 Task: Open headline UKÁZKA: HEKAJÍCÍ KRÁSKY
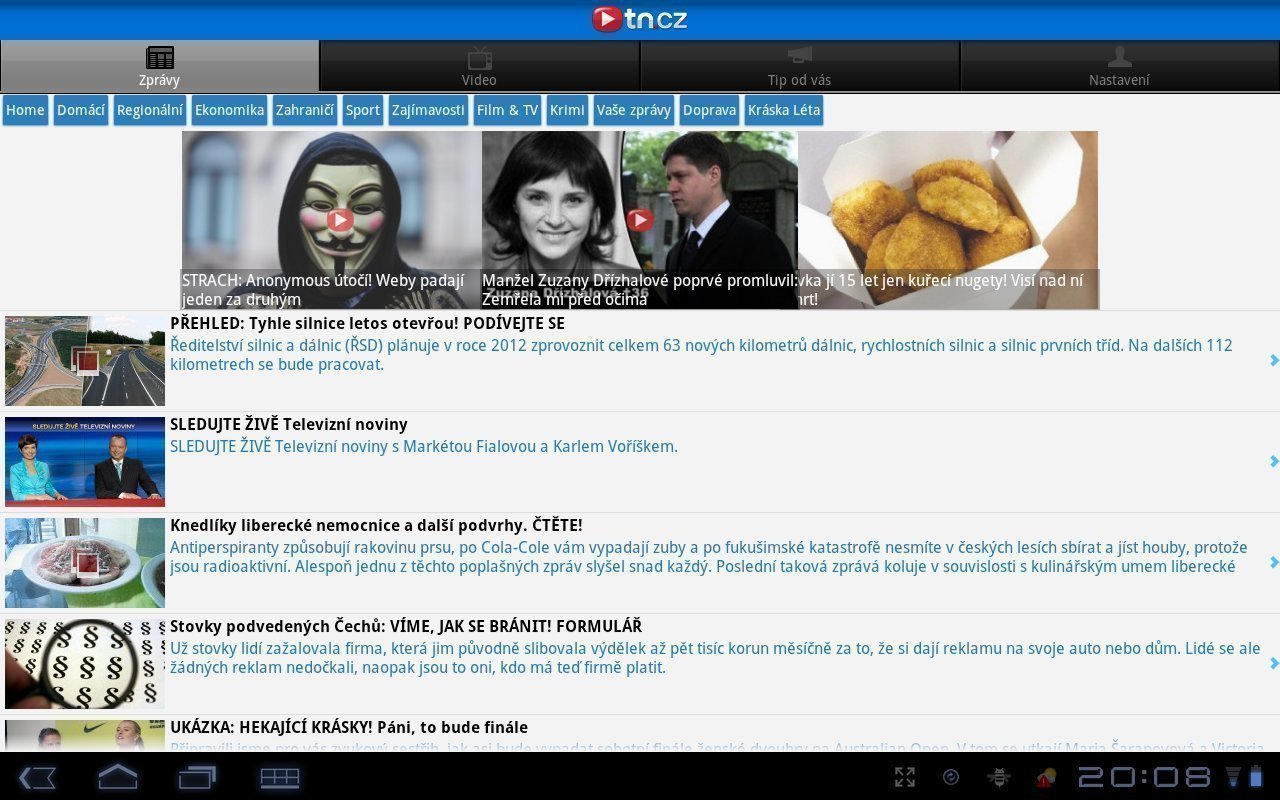[x=349, y=727]
